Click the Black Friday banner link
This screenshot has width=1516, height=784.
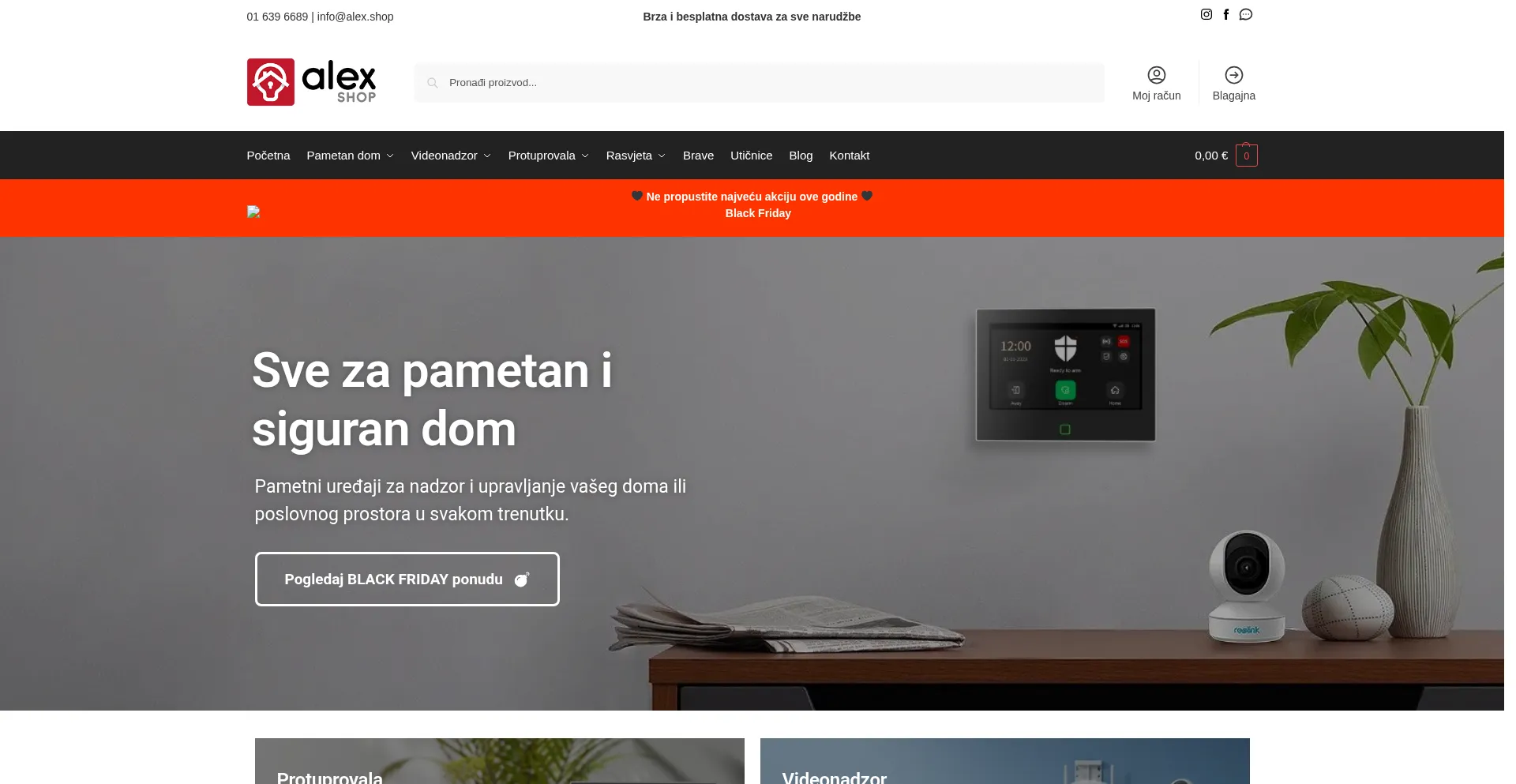757,213
